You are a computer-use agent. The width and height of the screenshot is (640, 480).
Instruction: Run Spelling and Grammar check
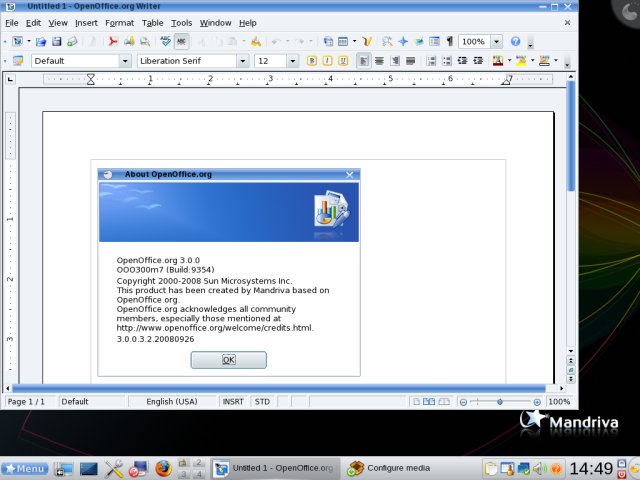coord(165,41)
